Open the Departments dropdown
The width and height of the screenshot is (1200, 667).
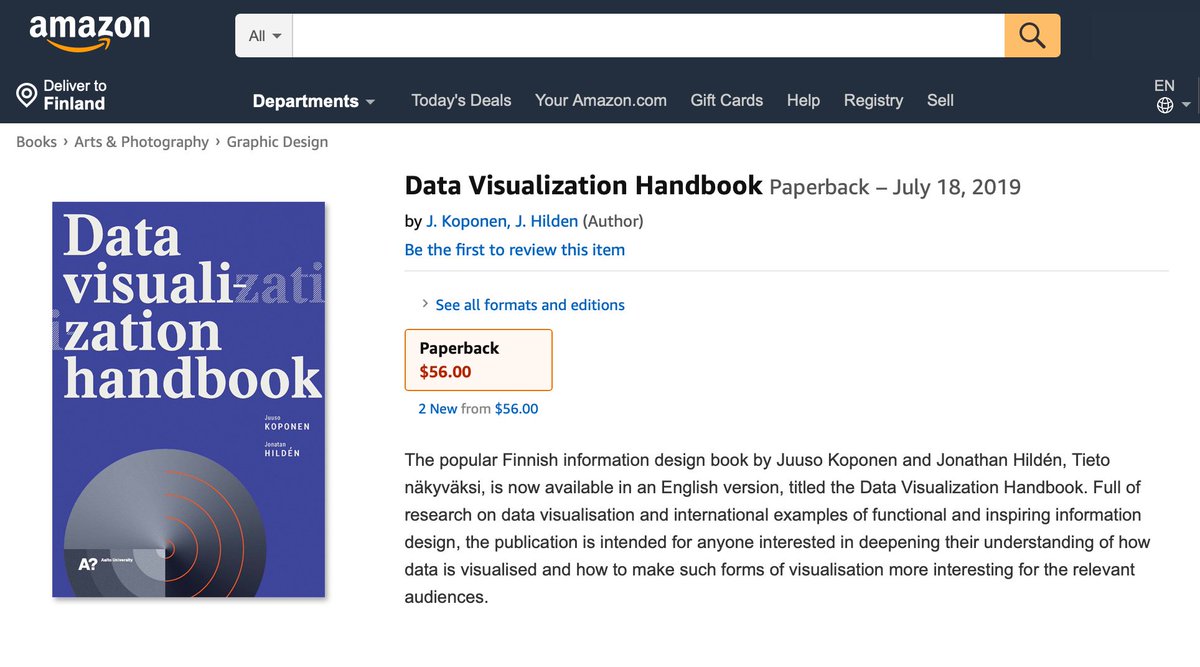(314, 101)
